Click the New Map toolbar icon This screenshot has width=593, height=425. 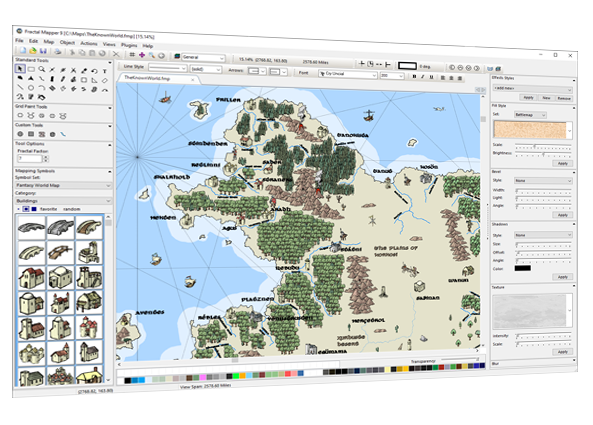(23, 50)
